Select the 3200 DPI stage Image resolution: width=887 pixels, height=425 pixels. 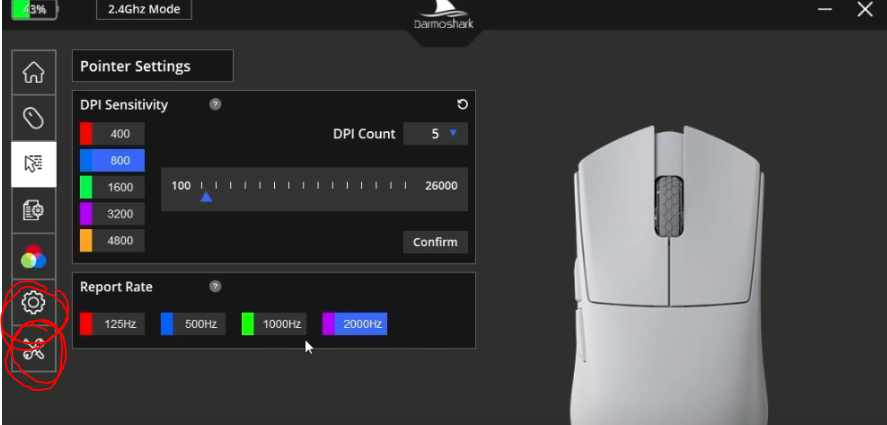[112, 214]
